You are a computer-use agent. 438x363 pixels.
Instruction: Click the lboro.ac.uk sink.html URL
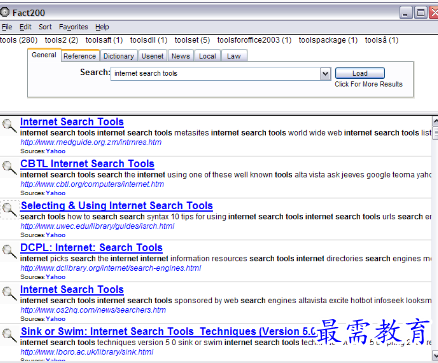pyautogui.click(x=87, y=352)
